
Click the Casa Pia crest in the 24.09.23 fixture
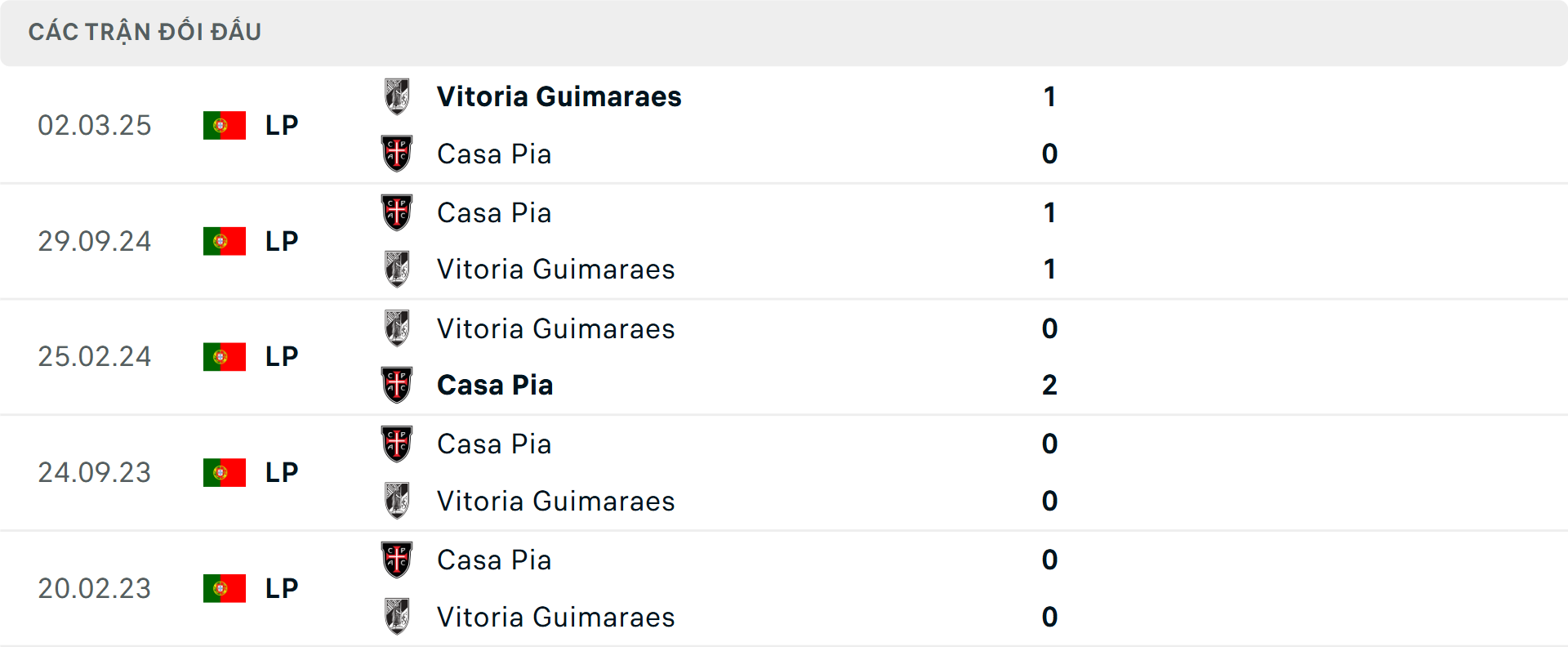(x=398, y=442)
